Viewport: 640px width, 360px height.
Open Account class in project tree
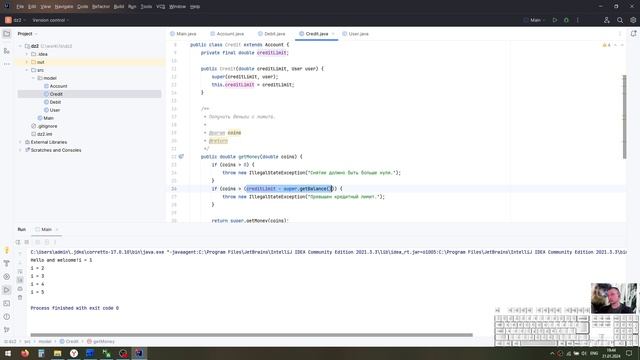pyautogui.click(x=58, y=86)
